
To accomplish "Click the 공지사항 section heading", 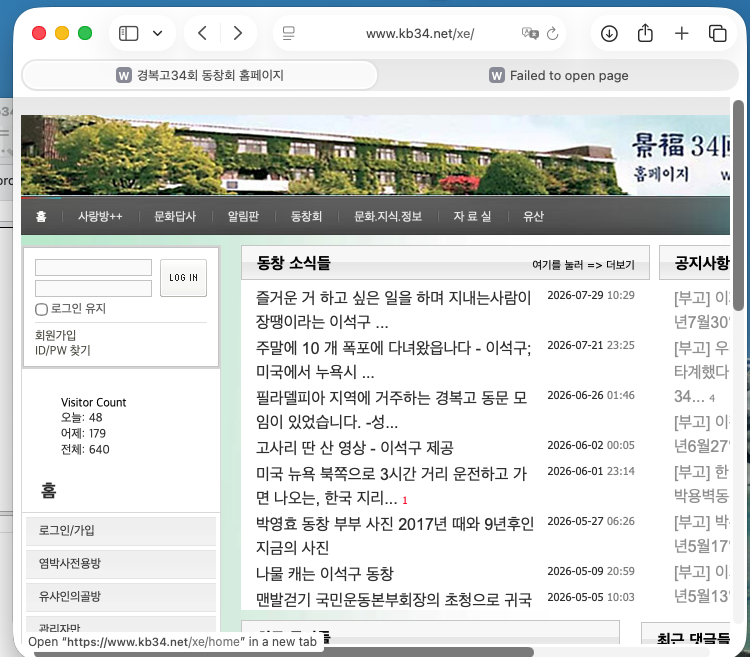I will [702, 263].
